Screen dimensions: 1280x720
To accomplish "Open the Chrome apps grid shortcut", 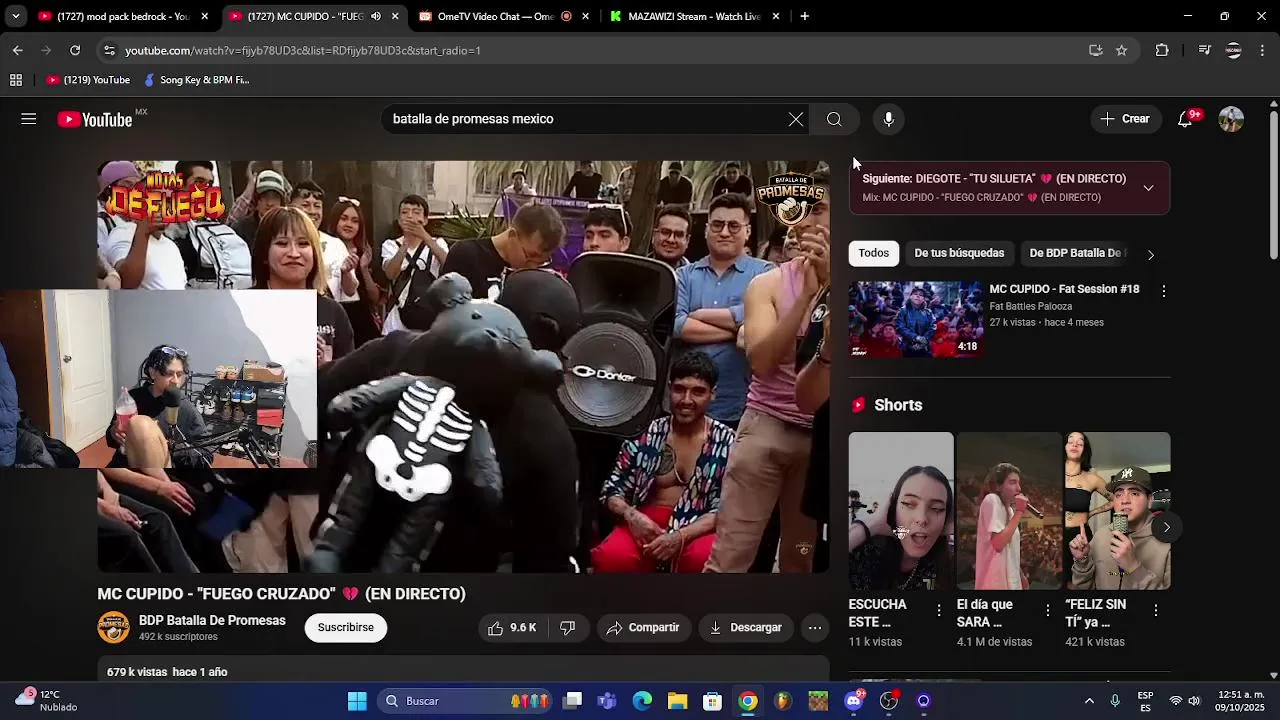I will 16,80.
